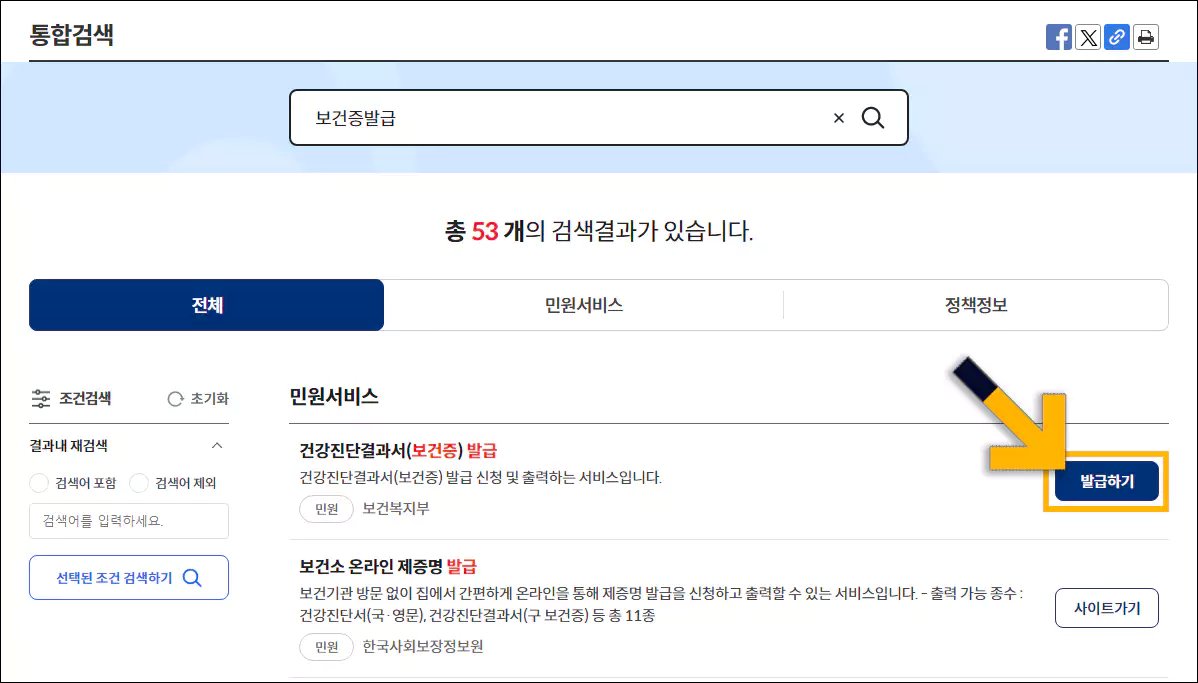
Task: Select the 전체 tab
Action: (x=206, y=305)
